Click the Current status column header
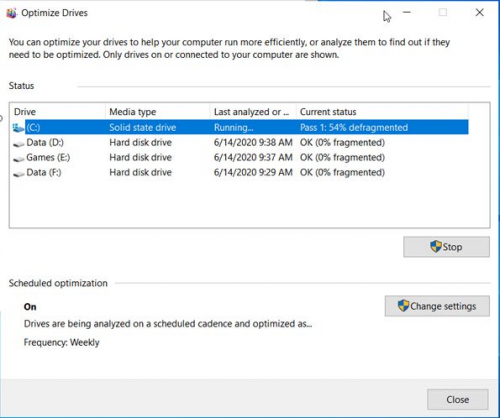 [x=382, y=112]
